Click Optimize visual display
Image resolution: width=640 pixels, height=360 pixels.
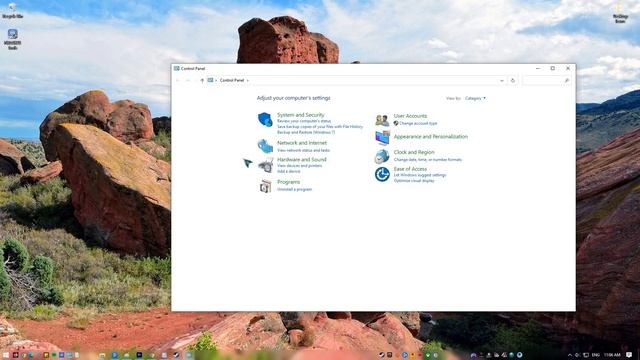(x=414, y=180)
